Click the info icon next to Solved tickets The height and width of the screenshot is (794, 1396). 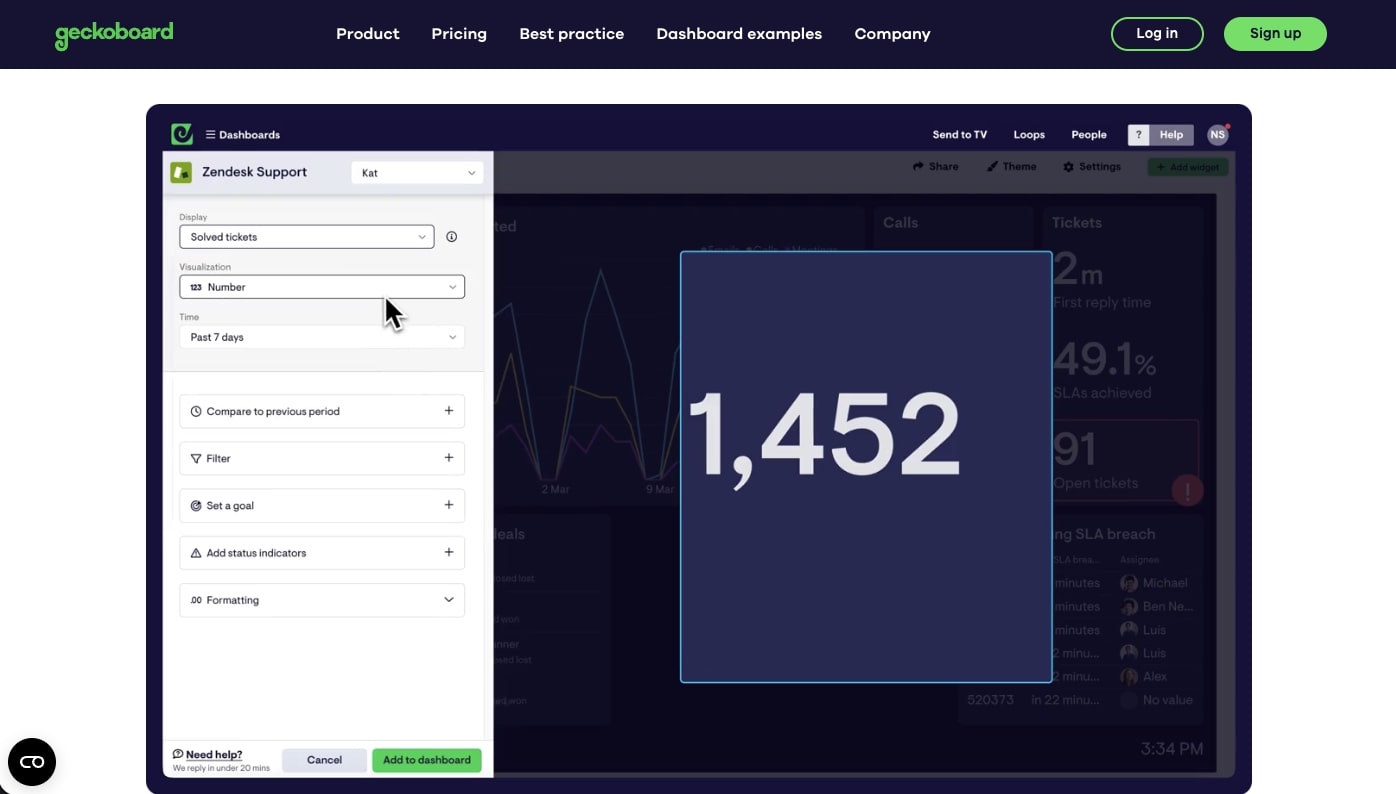point(451,236)
